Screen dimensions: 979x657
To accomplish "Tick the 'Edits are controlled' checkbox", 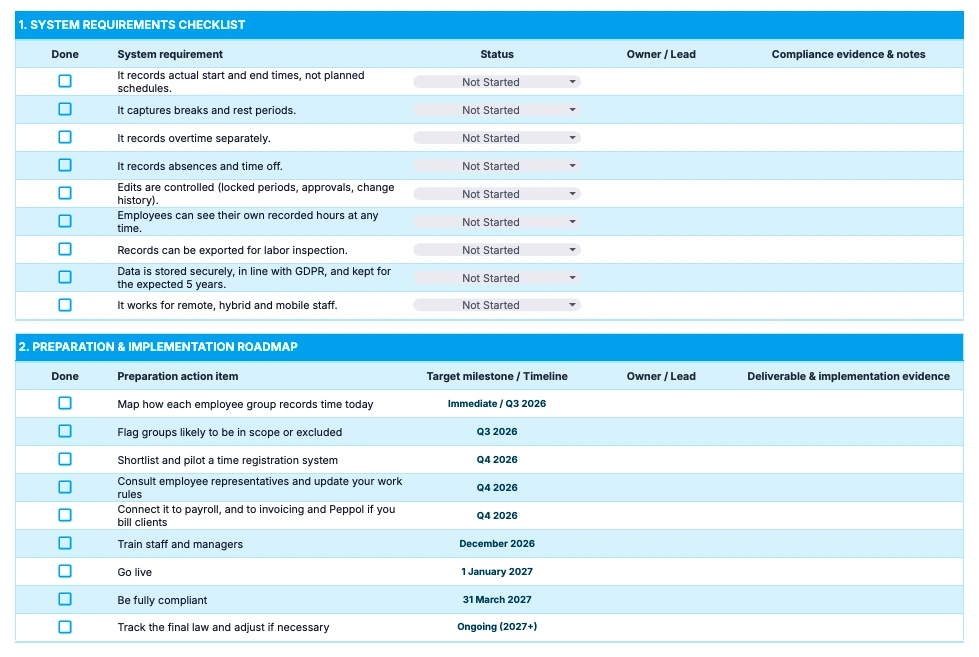I will 65,193.
